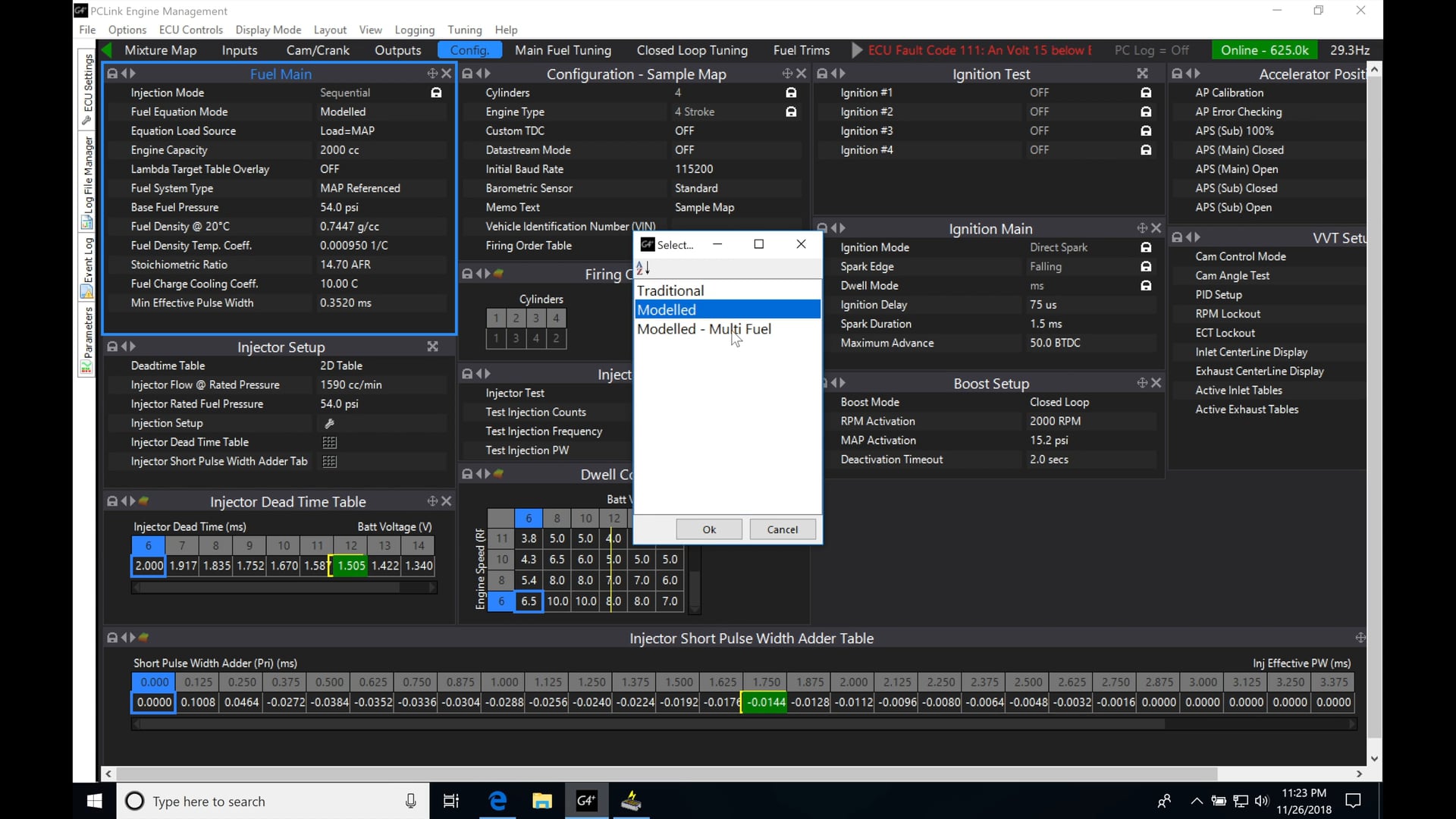Click move icon on Fuel Main panel
Screen dimensions: 1456x819
pos(432,74)
